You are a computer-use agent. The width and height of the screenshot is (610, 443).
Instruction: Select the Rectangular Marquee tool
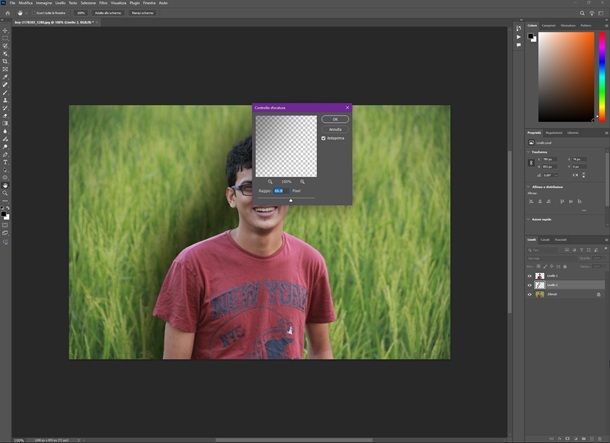[x=5, y=38]
